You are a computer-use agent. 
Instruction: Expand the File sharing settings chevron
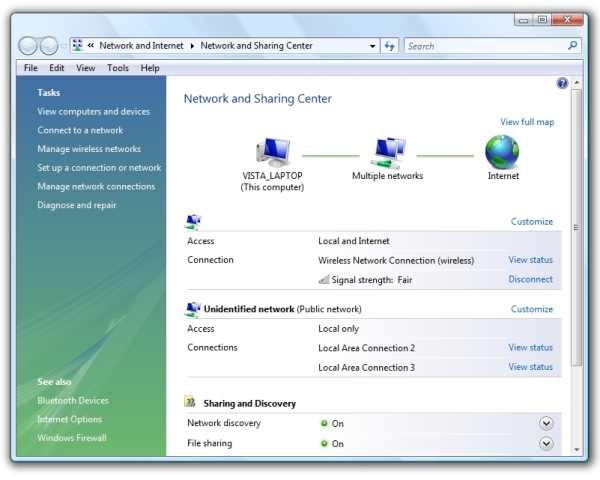[x=546, y=444]
